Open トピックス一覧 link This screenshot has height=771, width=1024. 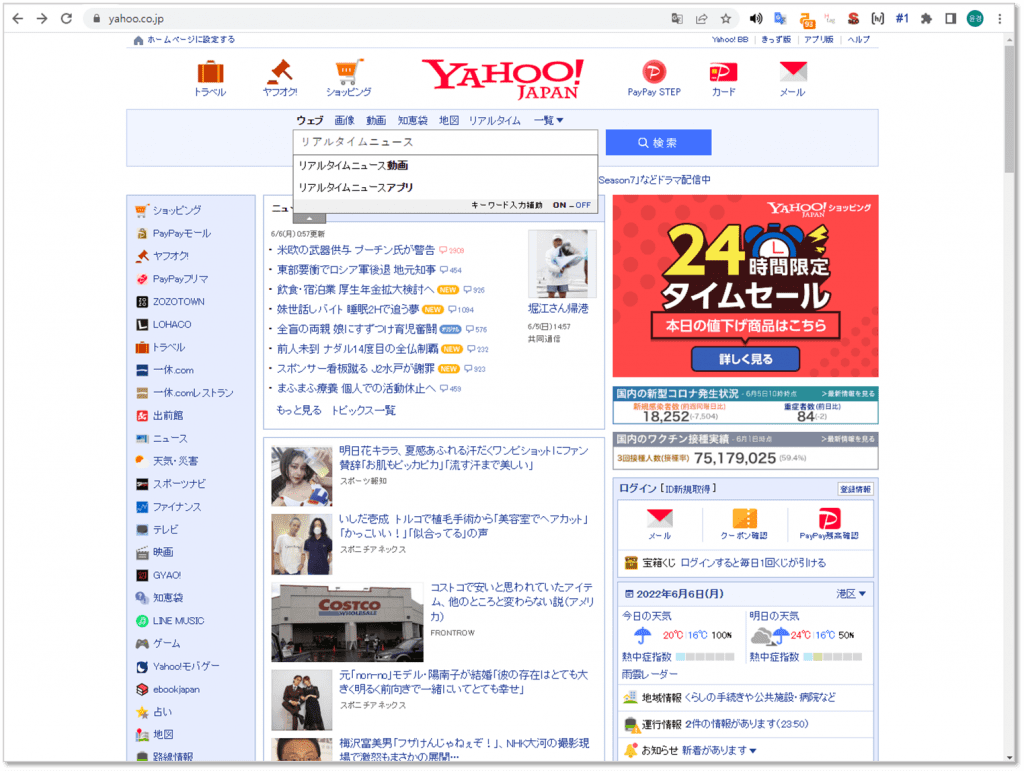point(363,410)
